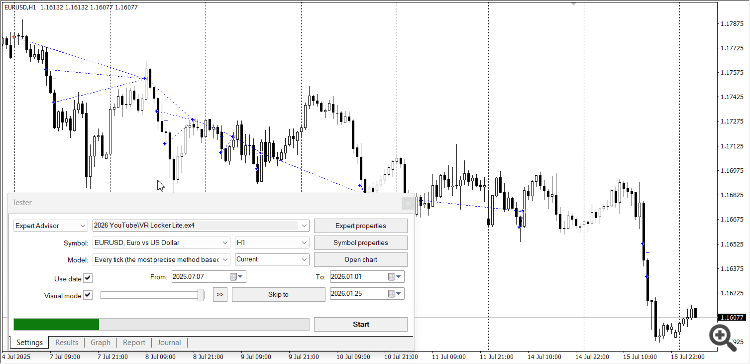Click the 1.17125 price scale label

tap(732, 146)
